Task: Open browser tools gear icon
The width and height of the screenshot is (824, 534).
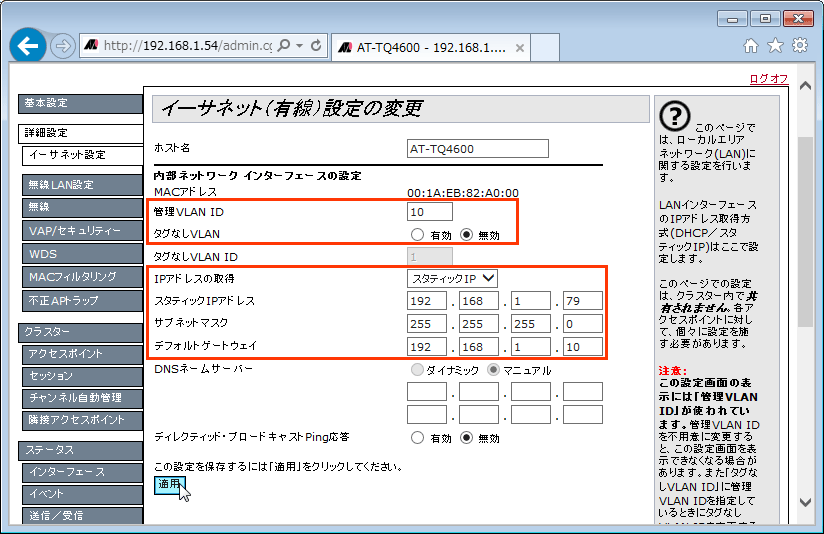Action: 800,46
